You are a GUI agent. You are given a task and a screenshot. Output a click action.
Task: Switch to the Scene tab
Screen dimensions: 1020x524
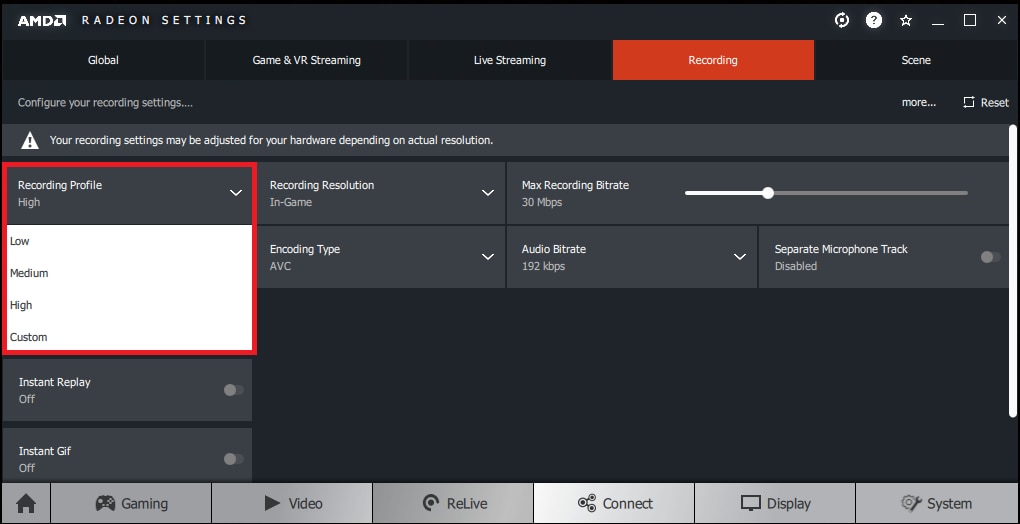[x=916, y=60]
